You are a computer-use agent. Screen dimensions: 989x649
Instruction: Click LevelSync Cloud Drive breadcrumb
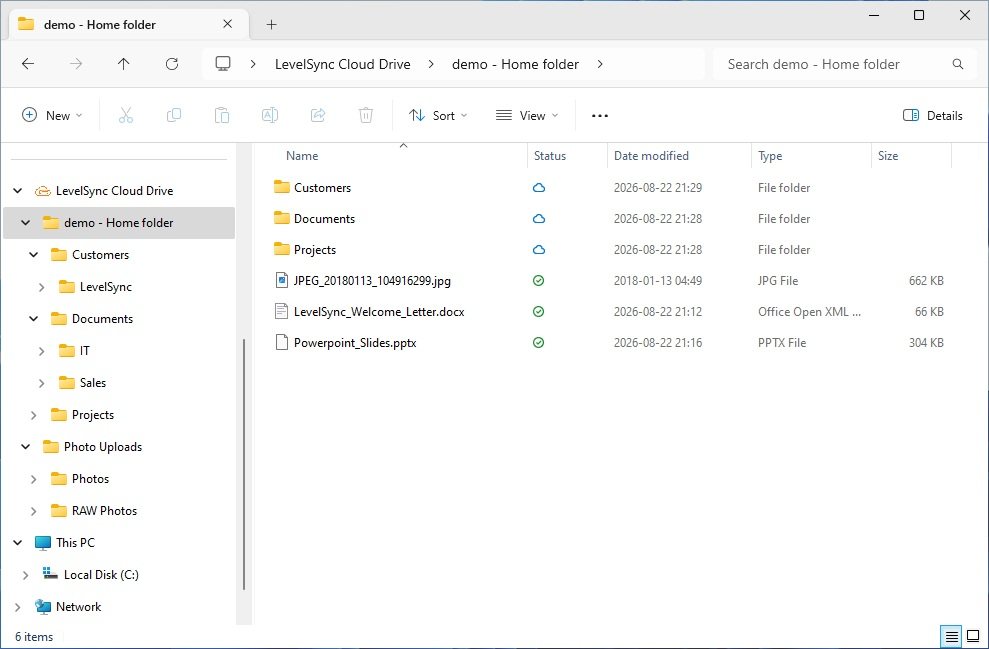pos(342,64)
